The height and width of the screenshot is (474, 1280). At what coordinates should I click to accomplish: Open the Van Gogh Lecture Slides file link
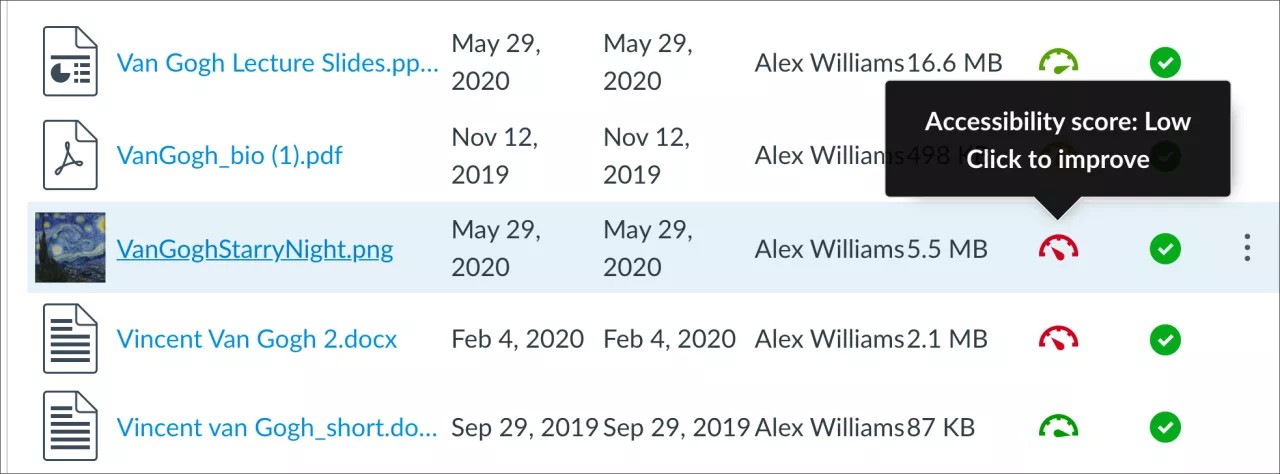point(277,63)
